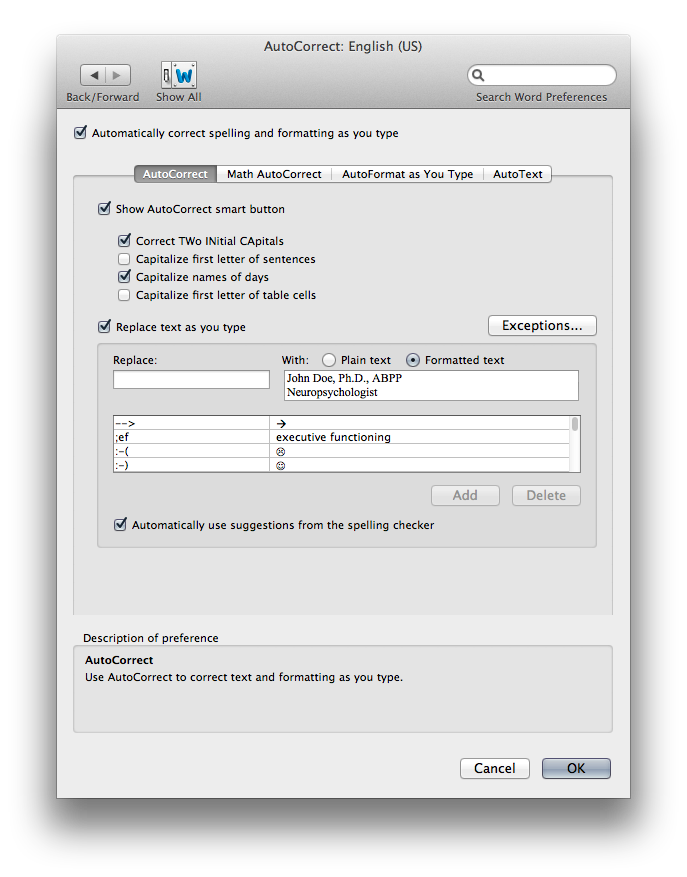Select the :-) smiley entry

(341, 465)
